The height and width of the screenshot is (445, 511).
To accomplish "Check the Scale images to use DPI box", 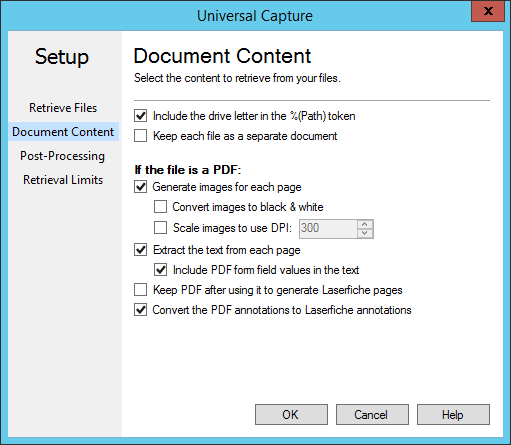I will pyautogui.click(x=160, y=228).
